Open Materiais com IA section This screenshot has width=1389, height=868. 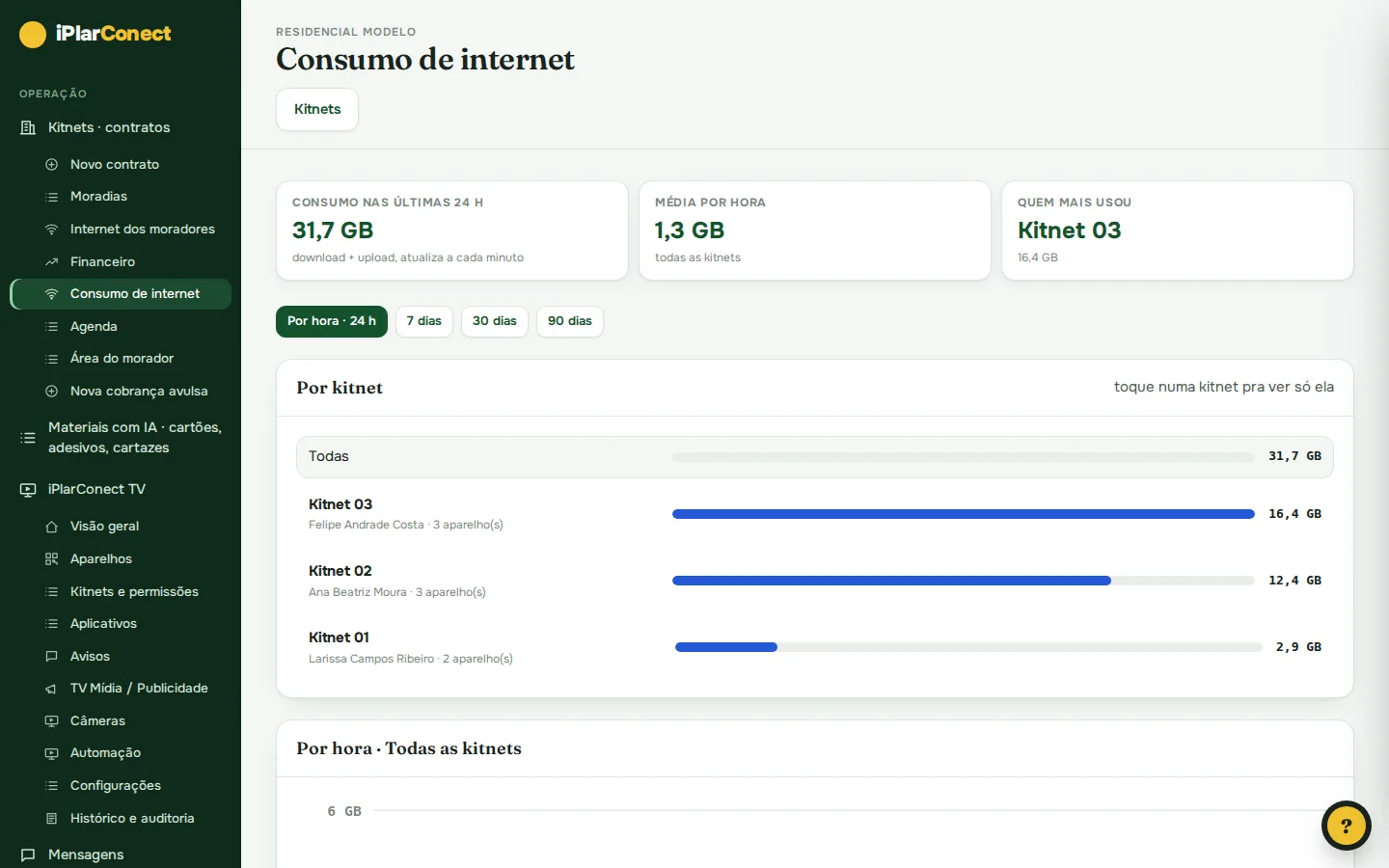pyautogui.click(x=121, y=437)
